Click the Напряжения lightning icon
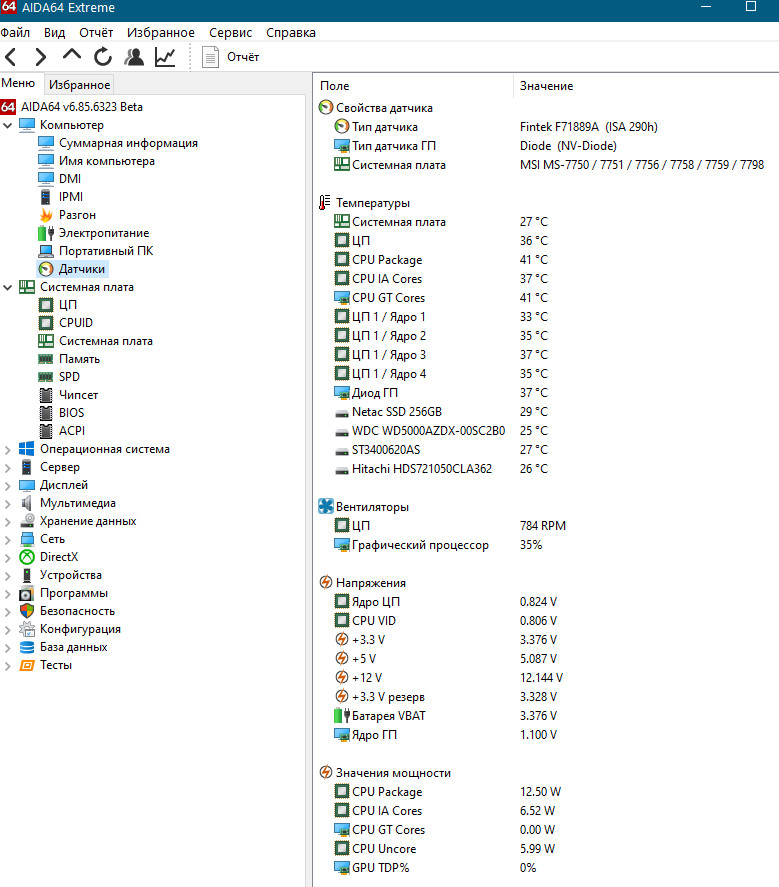Viewport: 779px width, 887px height. coord(326,582)
